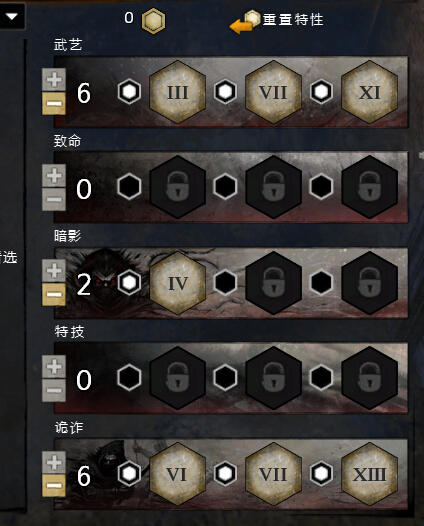Image resolution: width=424 pixels, height=526 pixels.
Task: Click the remaining trait points hexagon counter
Action: coord(153,20)
